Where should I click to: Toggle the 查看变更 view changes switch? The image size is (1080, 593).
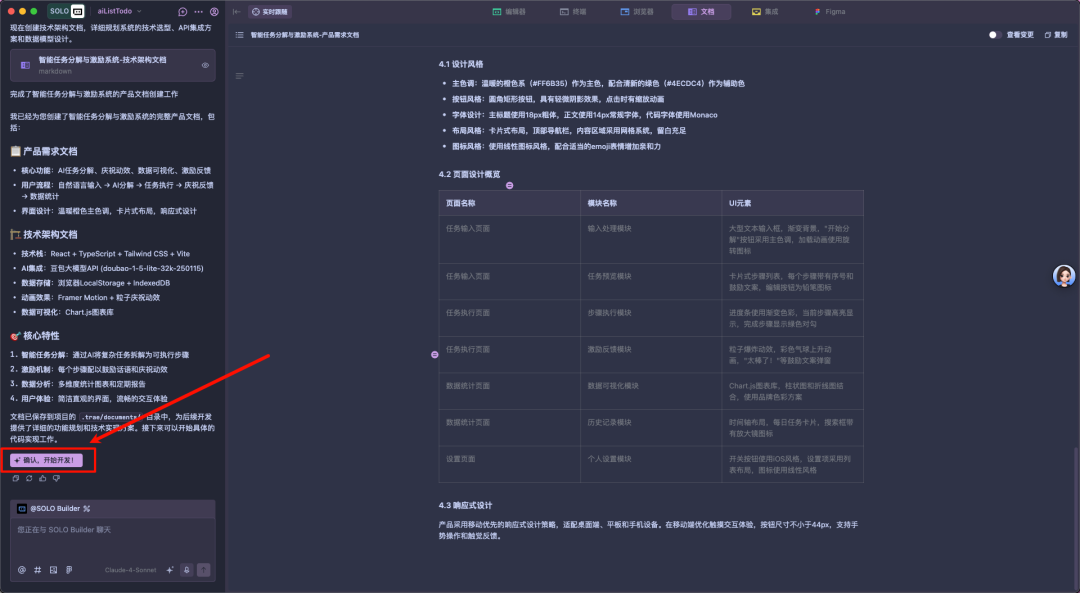994,34
